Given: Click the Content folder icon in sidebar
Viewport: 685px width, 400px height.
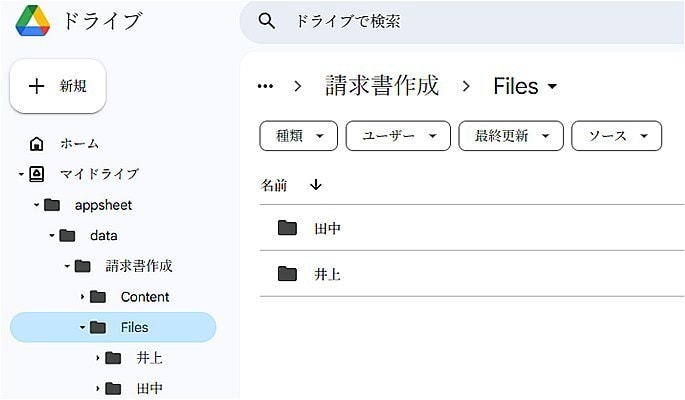Looking at the screenshot, I should point(98,297).
